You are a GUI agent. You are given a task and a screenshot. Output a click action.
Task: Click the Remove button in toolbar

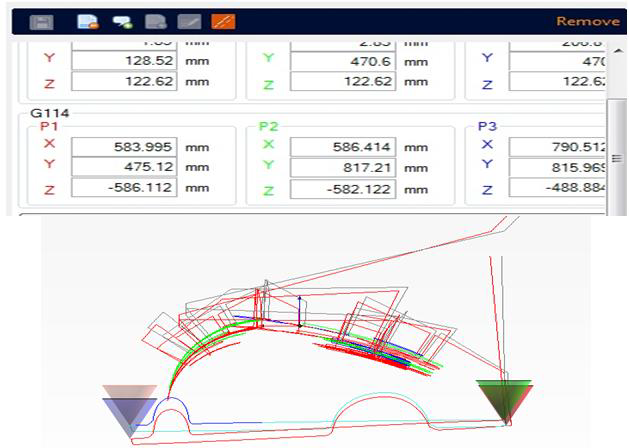point(587,21)
